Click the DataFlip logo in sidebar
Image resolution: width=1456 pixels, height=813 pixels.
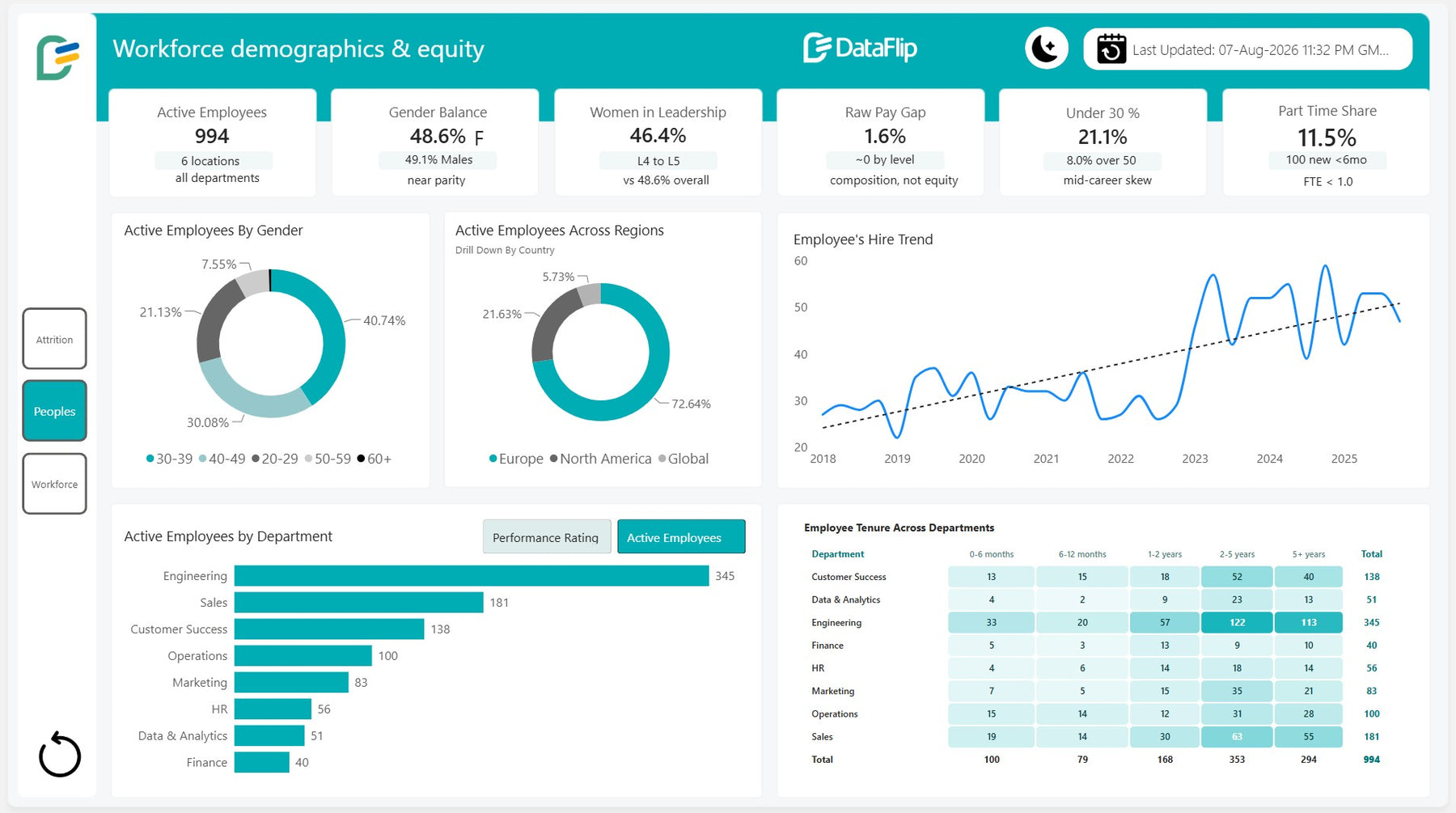pos(57,57)
